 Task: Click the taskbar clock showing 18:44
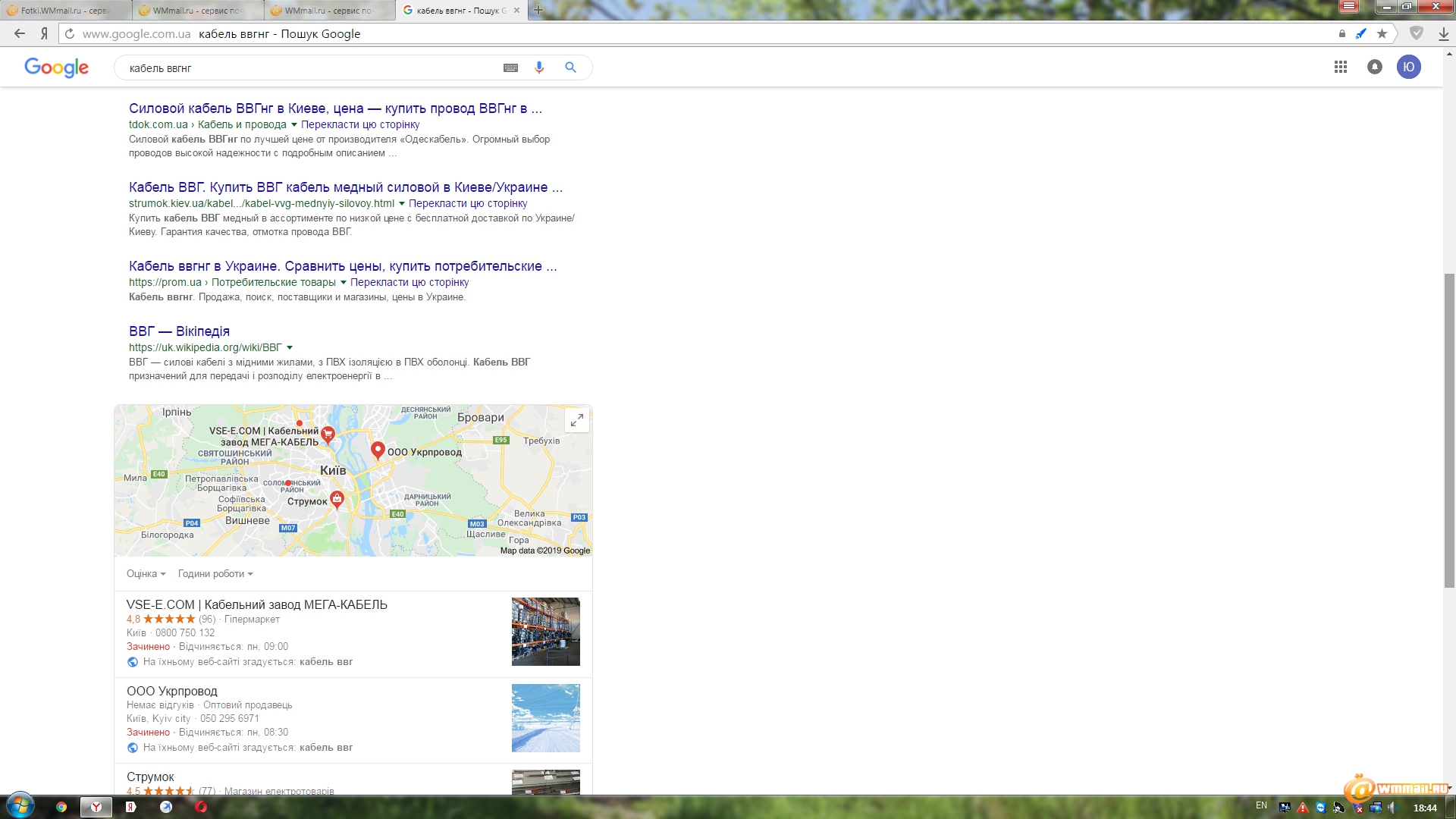coord(1425,808)
